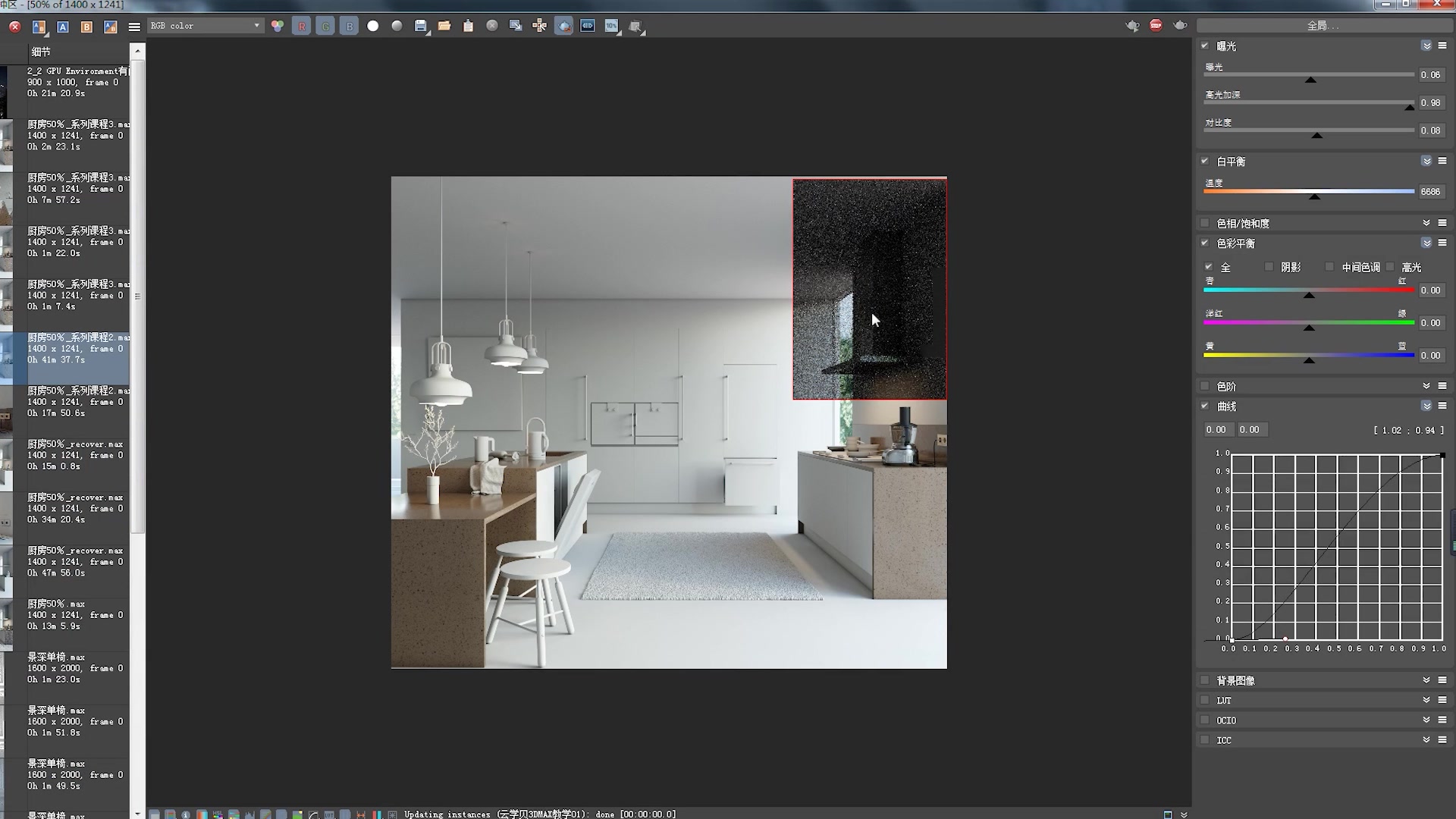Clear the frame buffer image
The height and width of the screenshot is (819, 1456).
pos(492,25)
